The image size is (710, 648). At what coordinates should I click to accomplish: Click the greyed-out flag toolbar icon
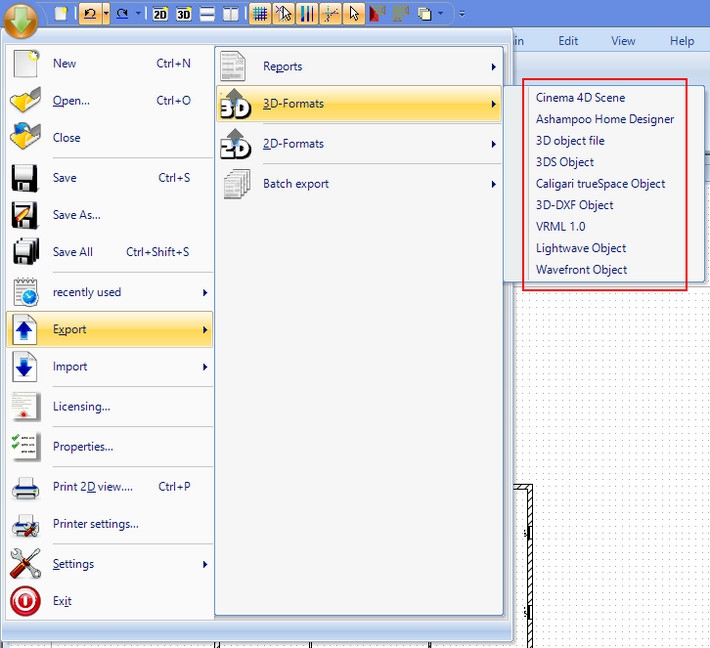click(400, 14)
